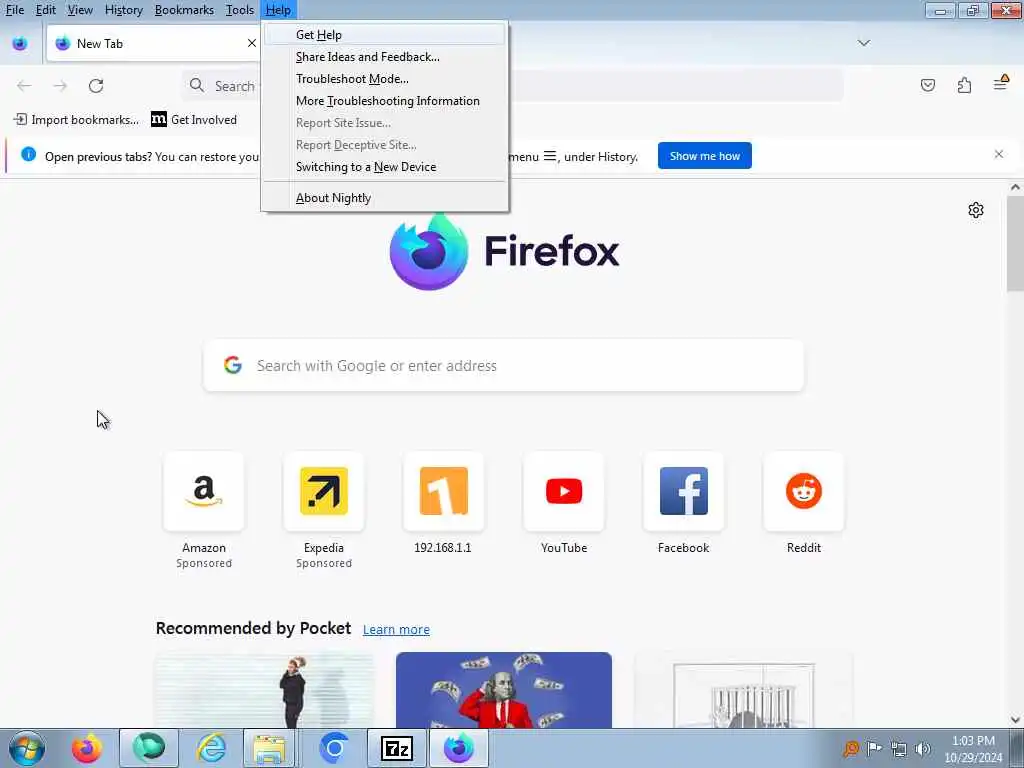This screenshot has width=1024, height=768.
Task: Close the Help menu via its title
Action: click(278, 10)
